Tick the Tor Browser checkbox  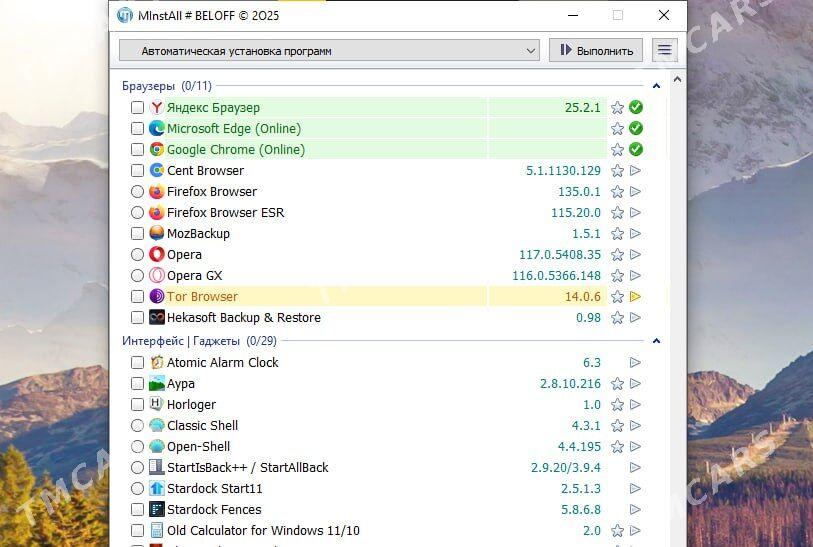(137, 296)
